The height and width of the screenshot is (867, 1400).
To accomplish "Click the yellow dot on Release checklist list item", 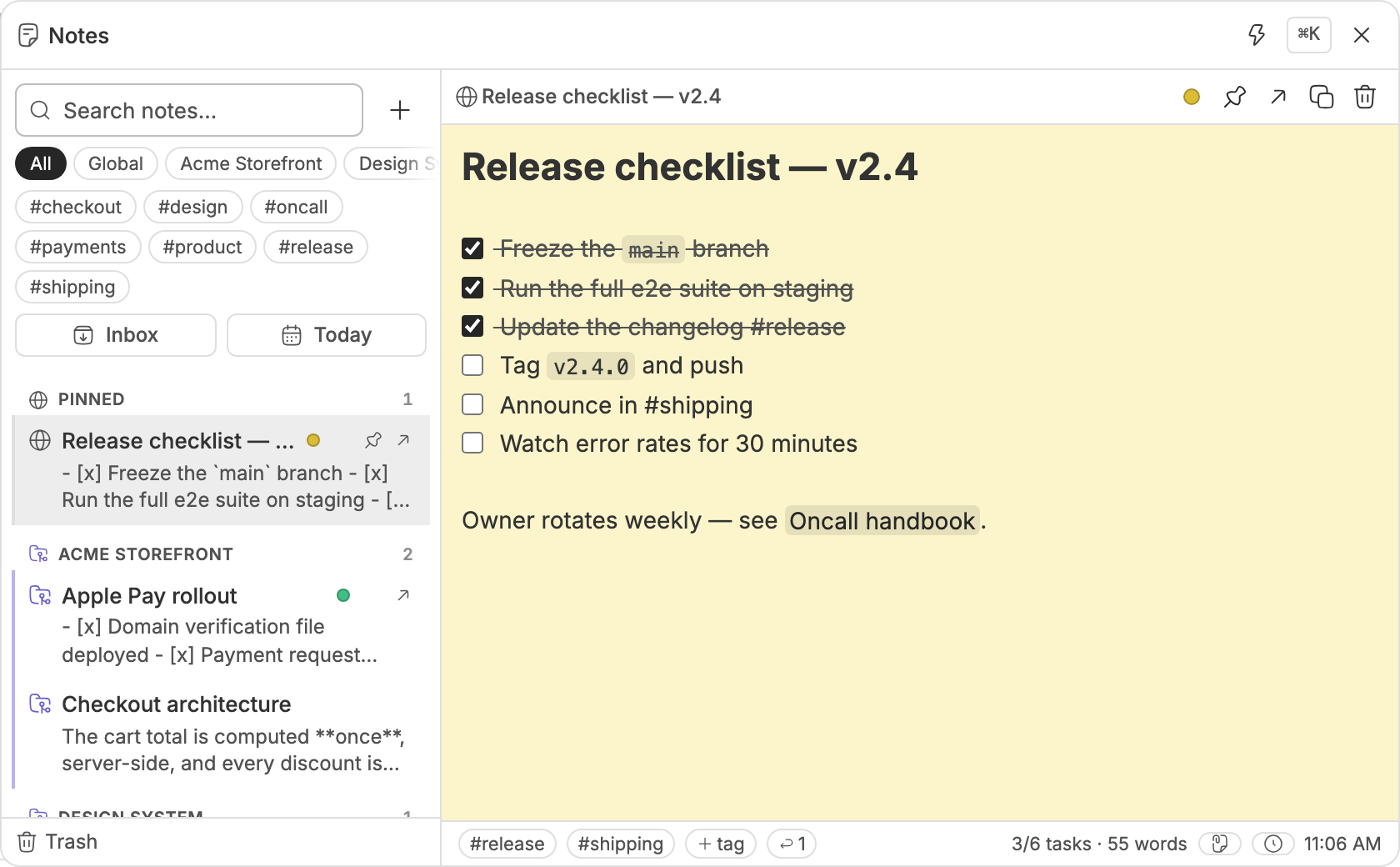I will 313,440.
